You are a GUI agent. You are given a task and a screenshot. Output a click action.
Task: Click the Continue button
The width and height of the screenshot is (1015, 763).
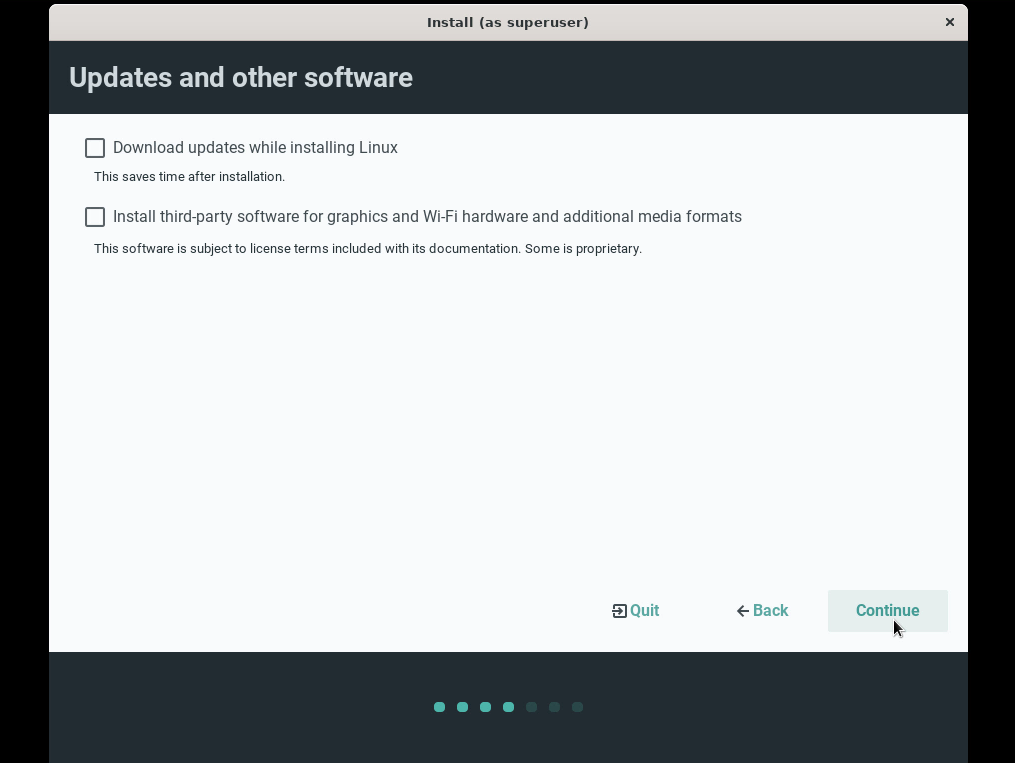pyautogui.click(x=887, y=611)
